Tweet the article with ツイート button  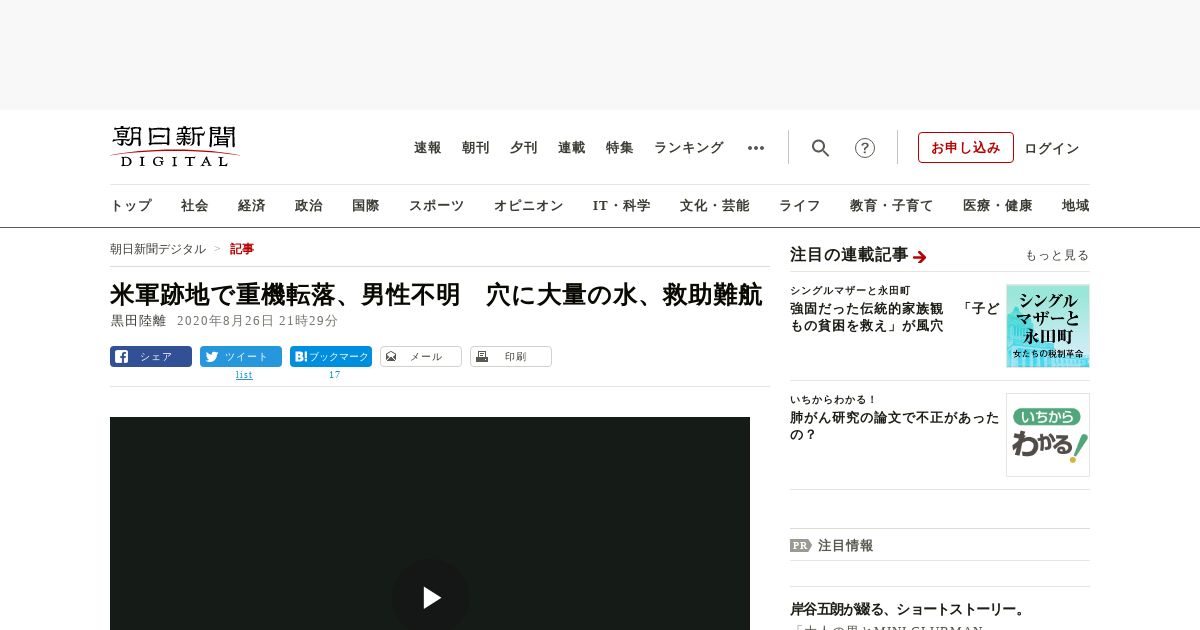coord(241,356)
